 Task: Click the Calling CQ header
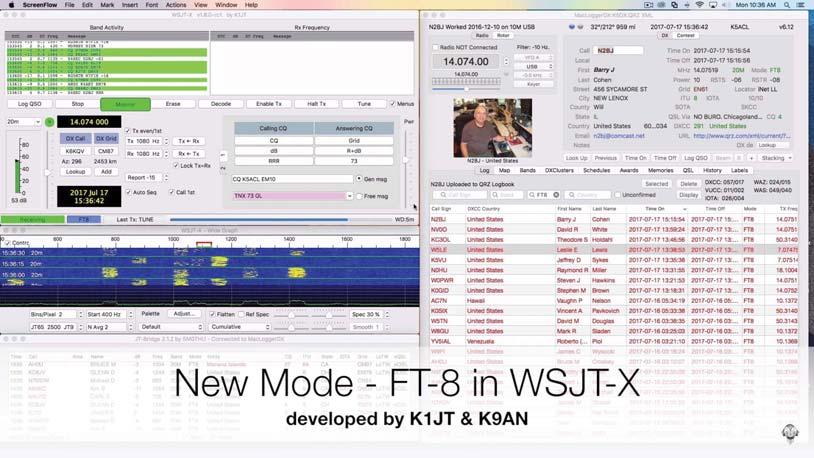(x=274, y=128)
